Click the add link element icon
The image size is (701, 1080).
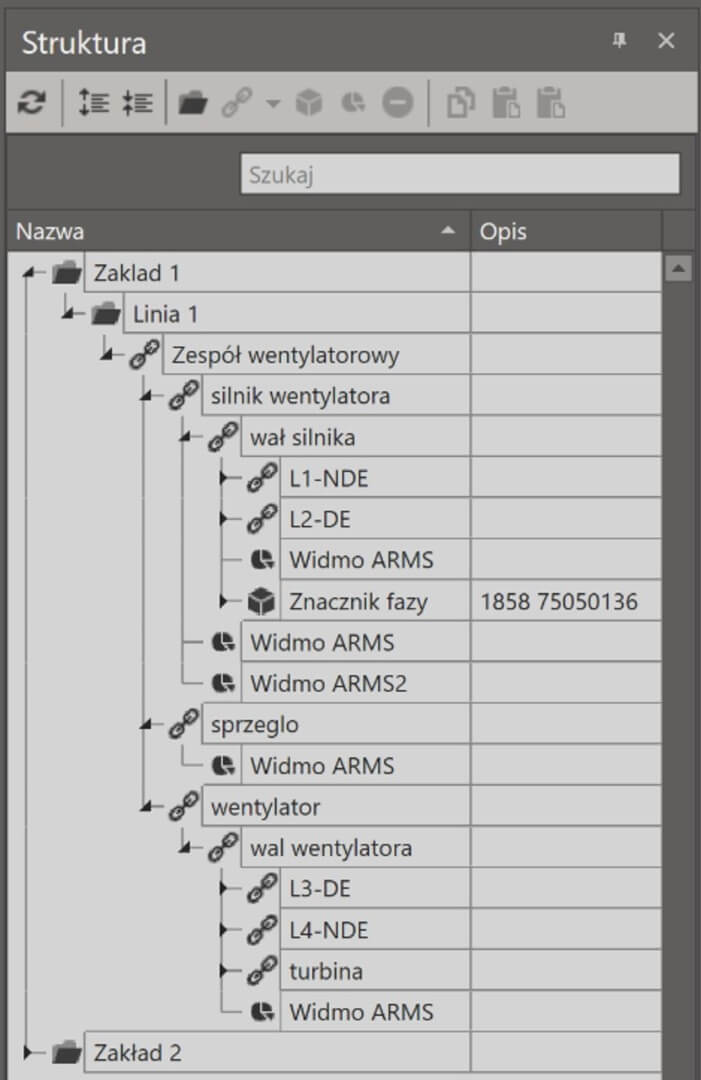point(237,103)
